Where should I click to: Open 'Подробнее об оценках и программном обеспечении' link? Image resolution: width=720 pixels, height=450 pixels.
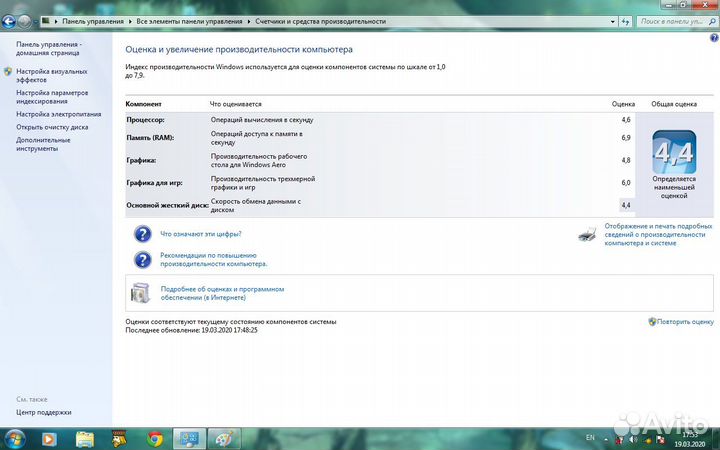coord(222,293)
